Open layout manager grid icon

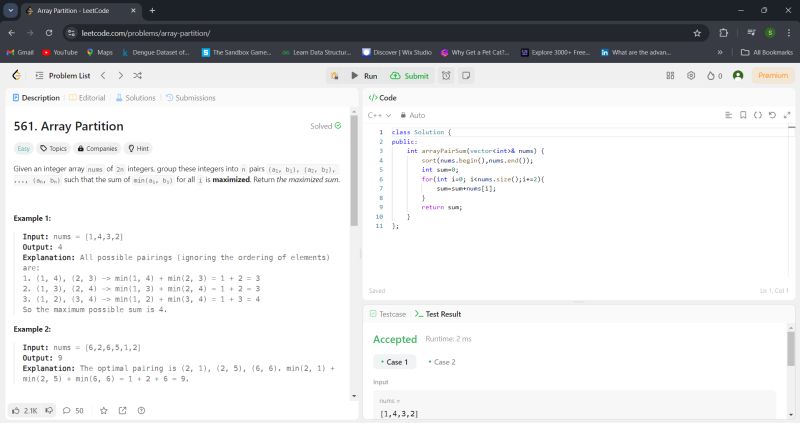[x=670, y=76]
